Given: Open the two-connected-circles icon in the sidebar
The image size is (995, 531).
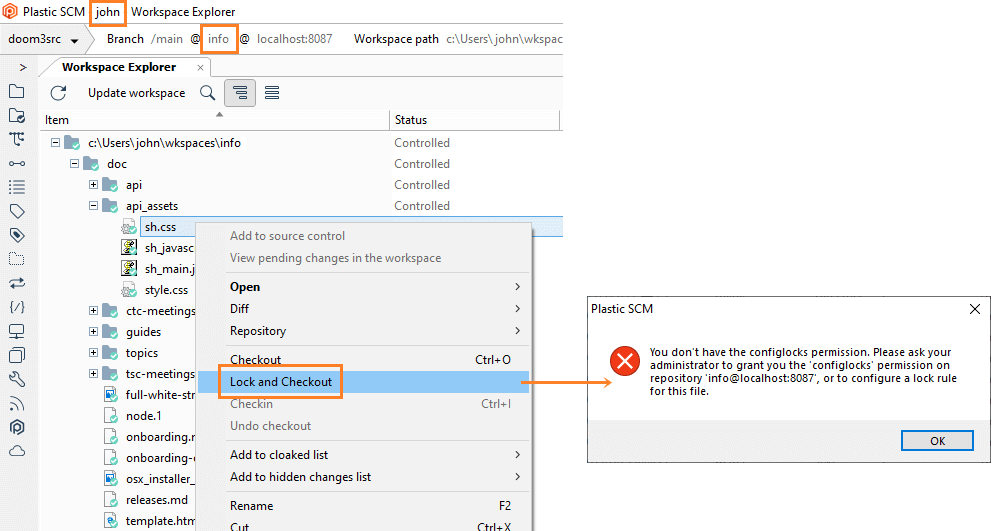Looking at the screenshot, I should (x=16, y=163).
